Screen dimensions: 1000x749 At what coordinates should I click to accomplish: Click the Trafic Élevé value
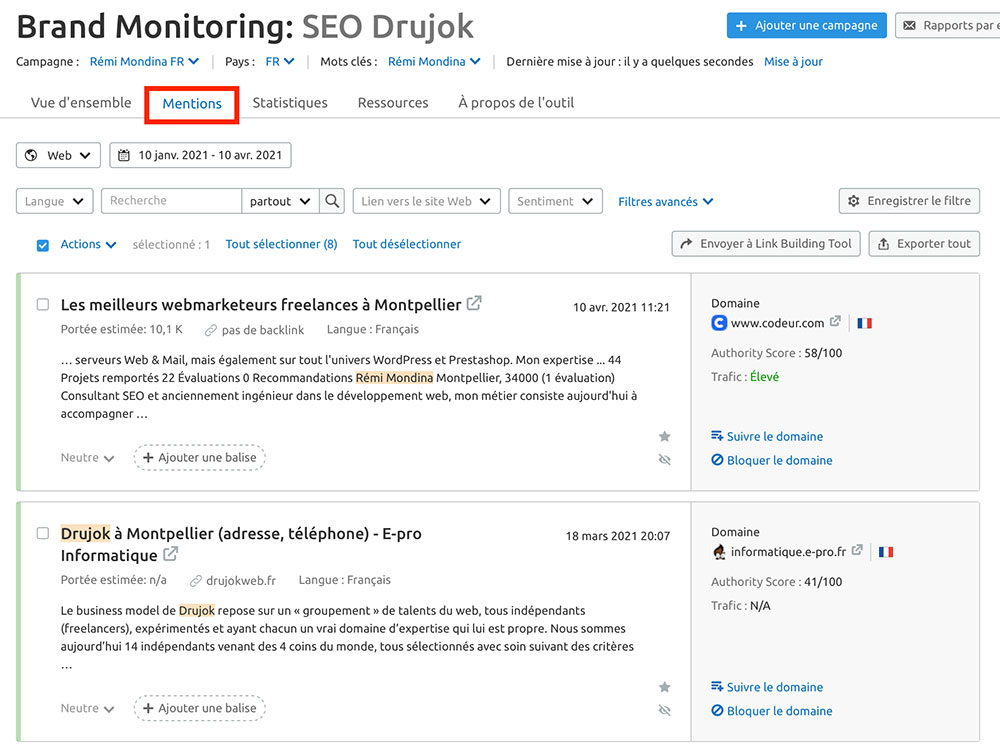[764, 377]
